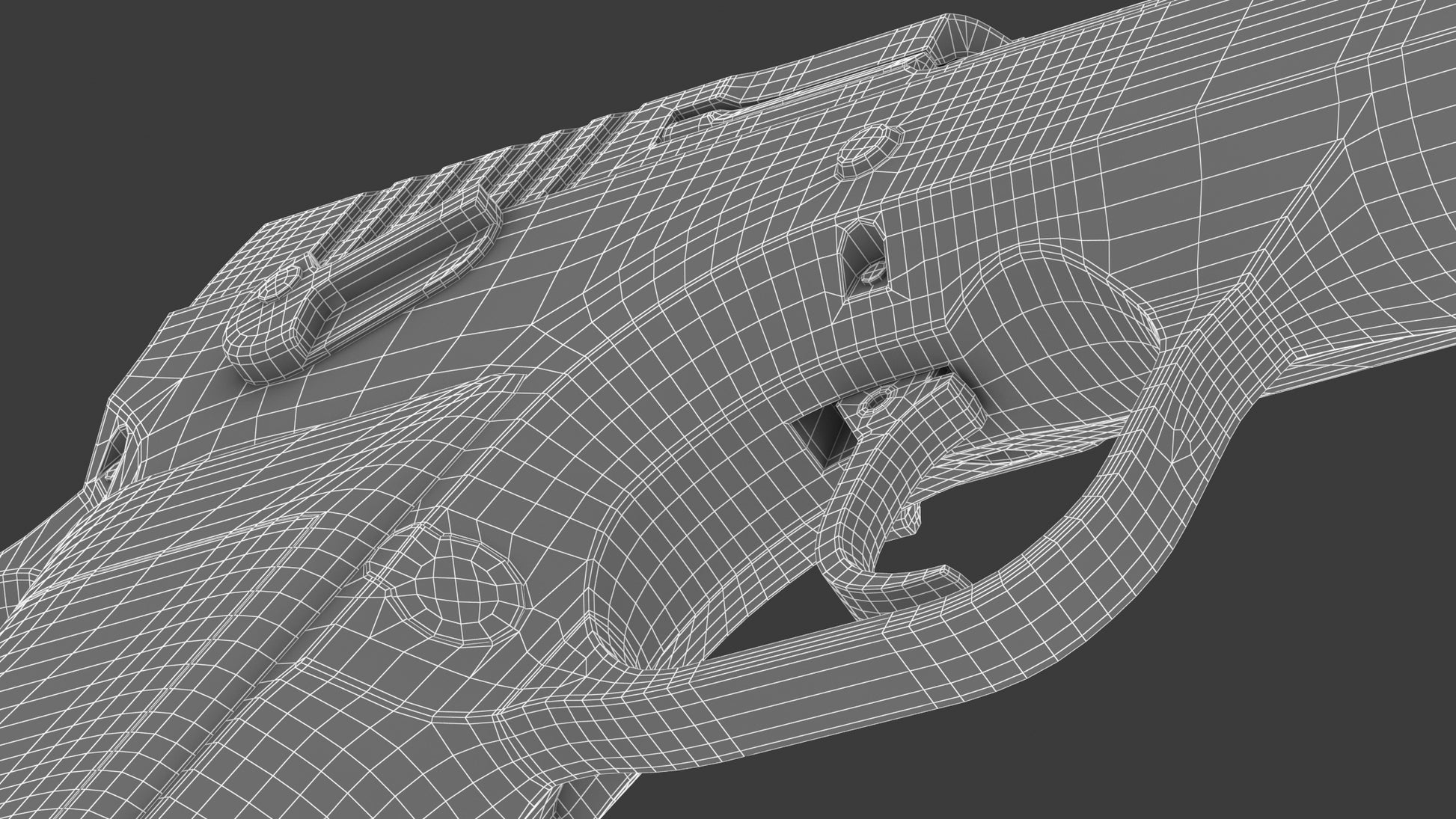The image size is (1456, 819).
Task: Select the elongated oval side plate
Action: point(363,288)
